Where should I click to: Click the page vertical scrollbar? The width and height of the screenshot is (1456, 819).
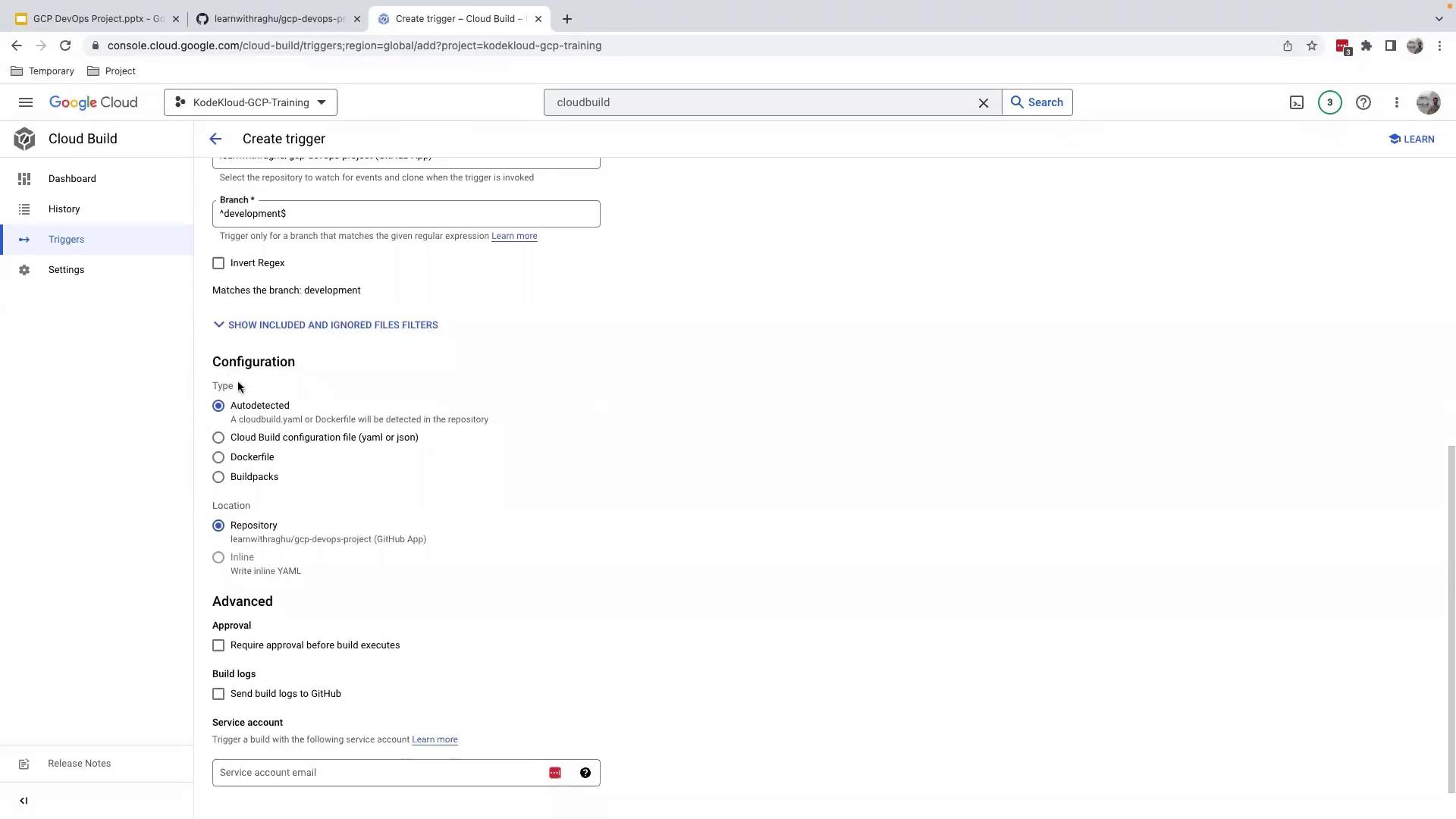pos(1451,618)
